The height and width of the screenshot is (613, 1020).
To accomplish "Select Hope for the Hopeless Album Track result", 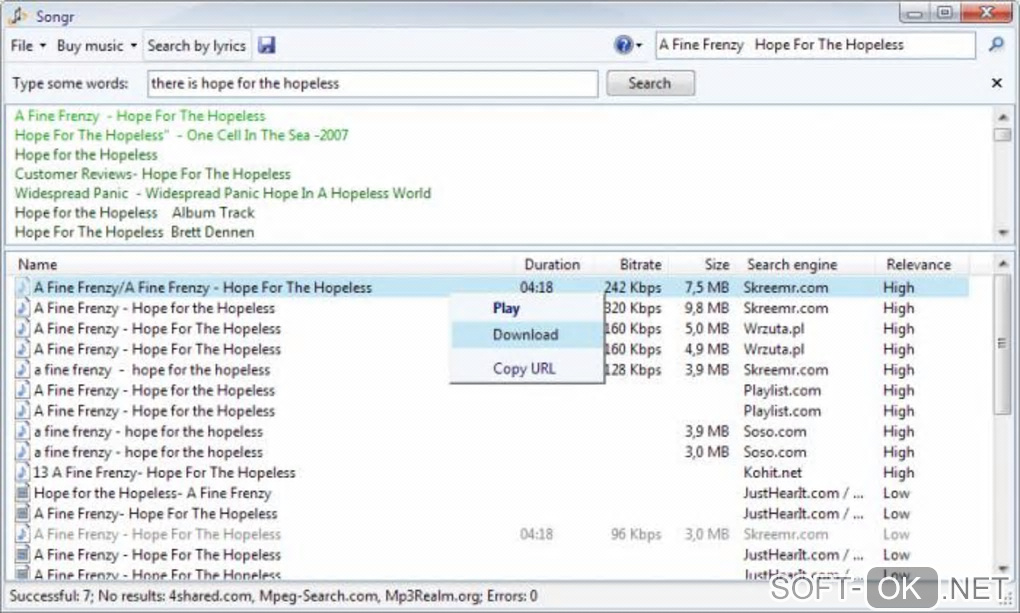I will (134, 213).
